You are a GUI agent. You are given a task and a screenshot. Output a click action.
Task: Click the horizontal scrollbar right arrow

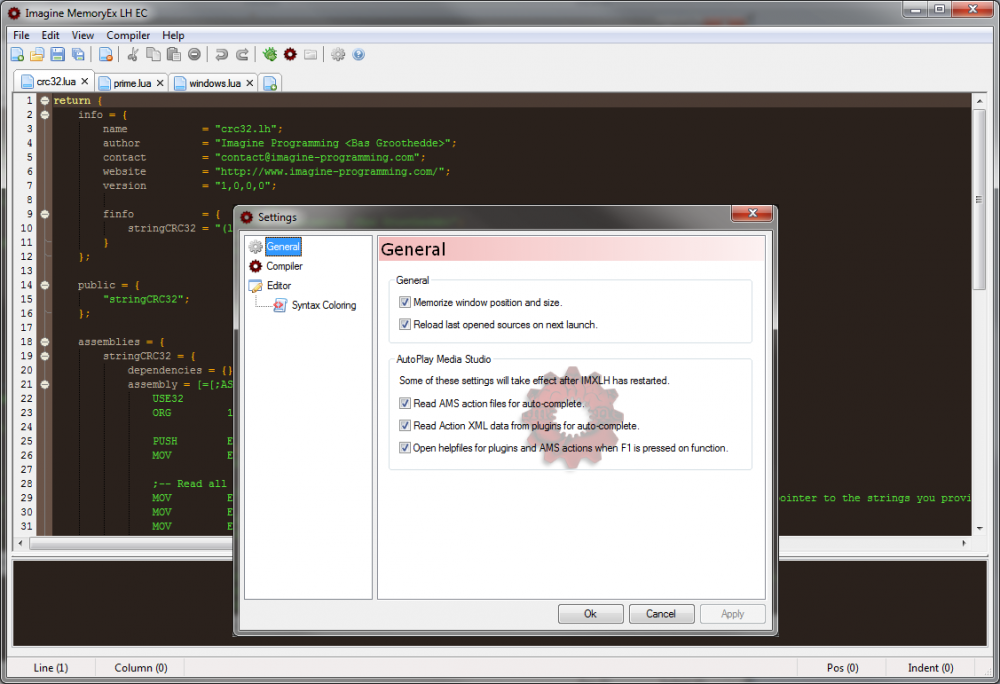click(x=964, y=543)
